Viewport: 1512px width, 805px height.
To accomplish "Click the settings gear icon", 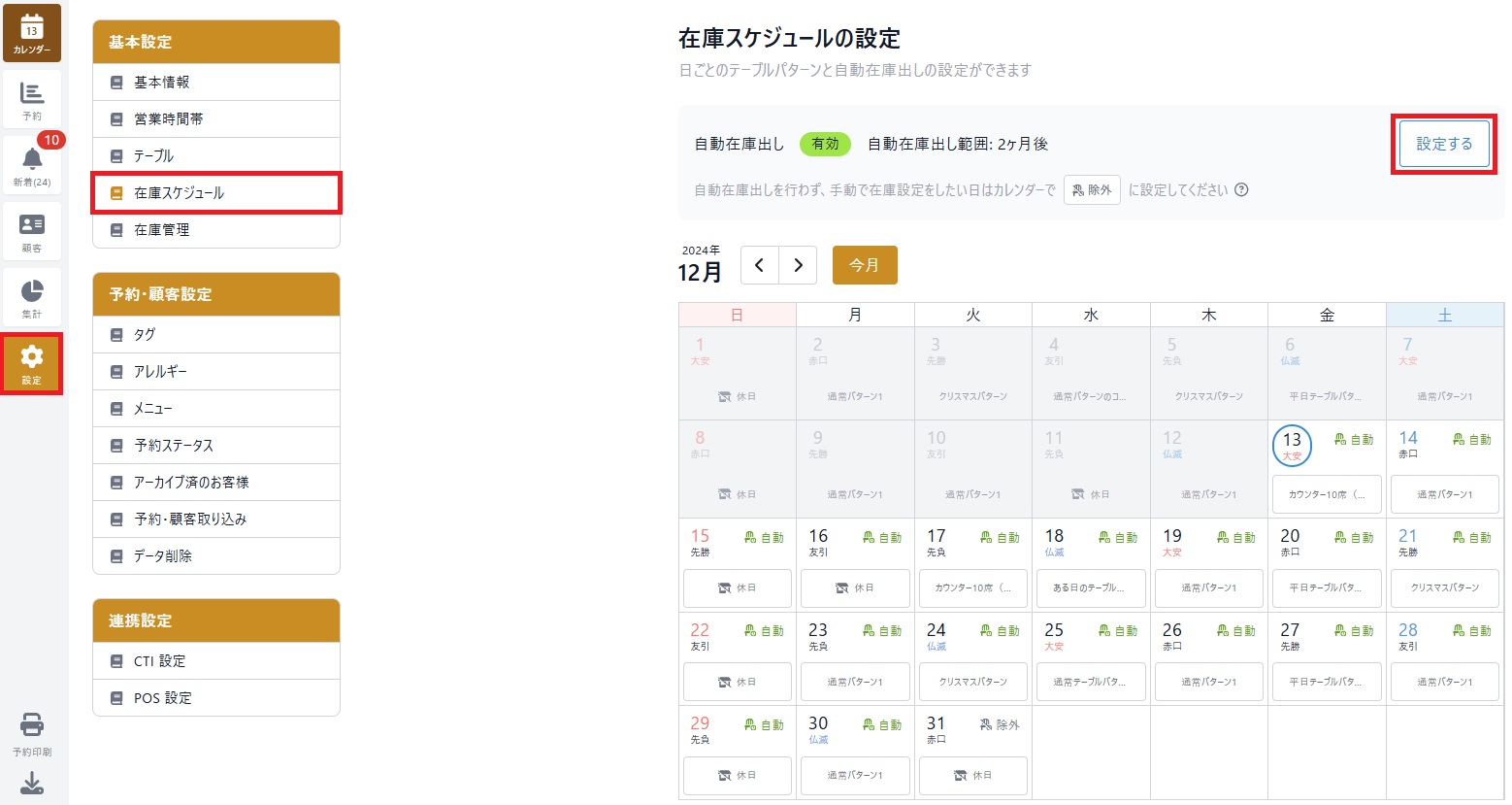I will (x=32, y=363).
